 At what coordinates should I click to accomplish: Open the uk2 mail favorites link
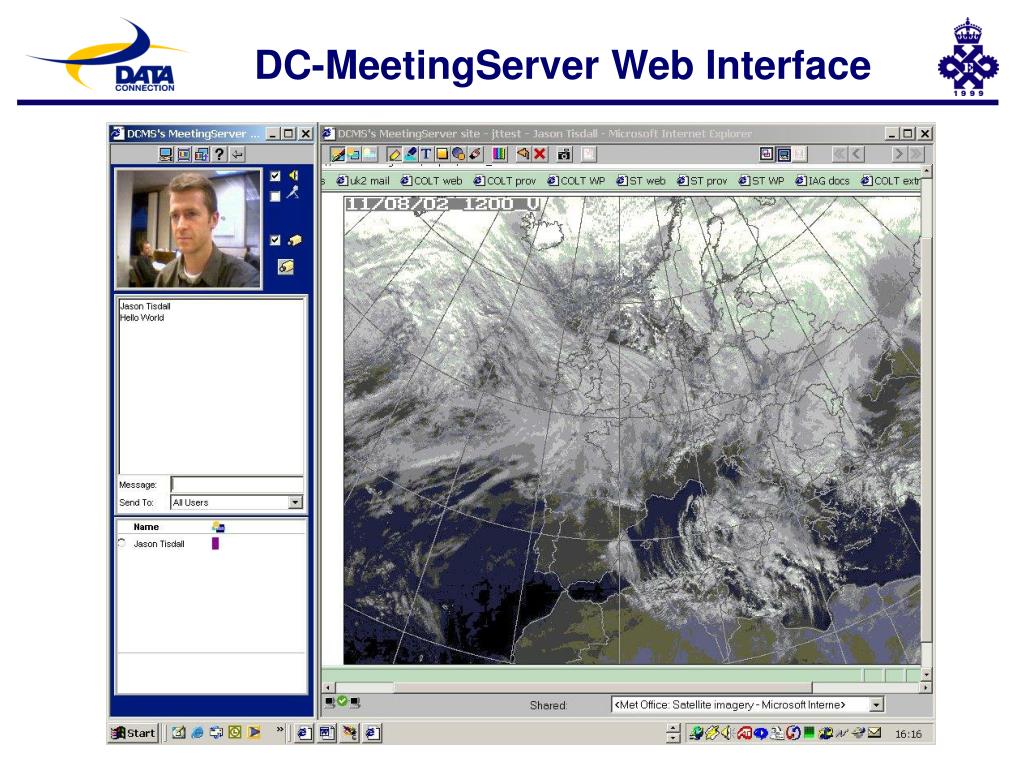[363, 181]
